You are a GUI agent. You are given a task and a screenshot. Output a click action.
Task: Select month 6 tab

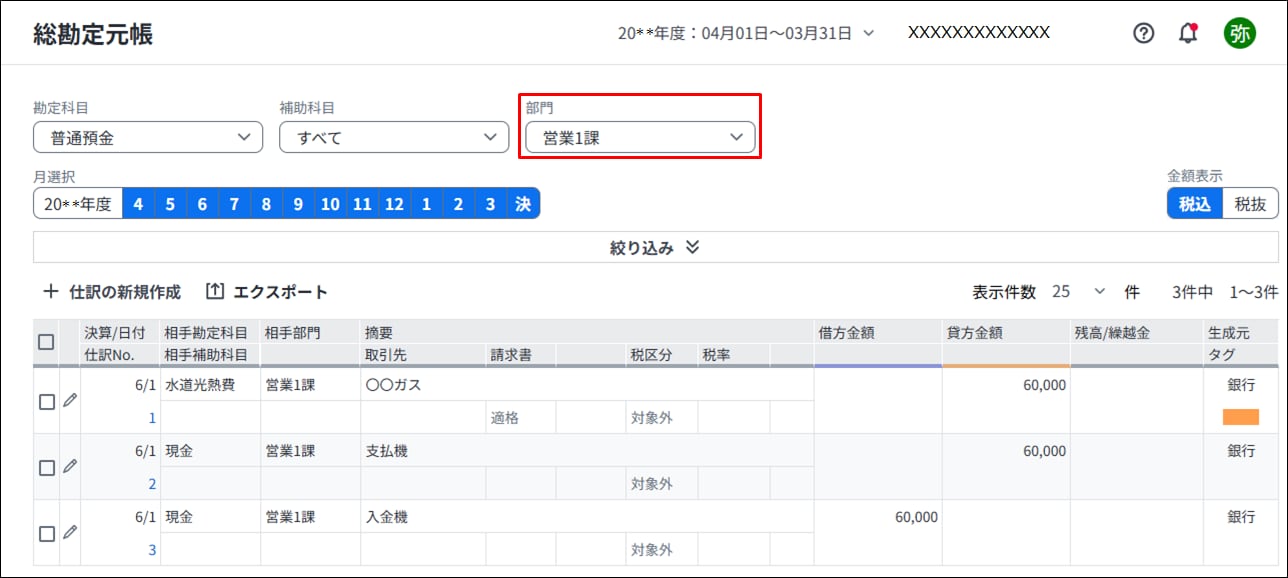tap(202, 204)
